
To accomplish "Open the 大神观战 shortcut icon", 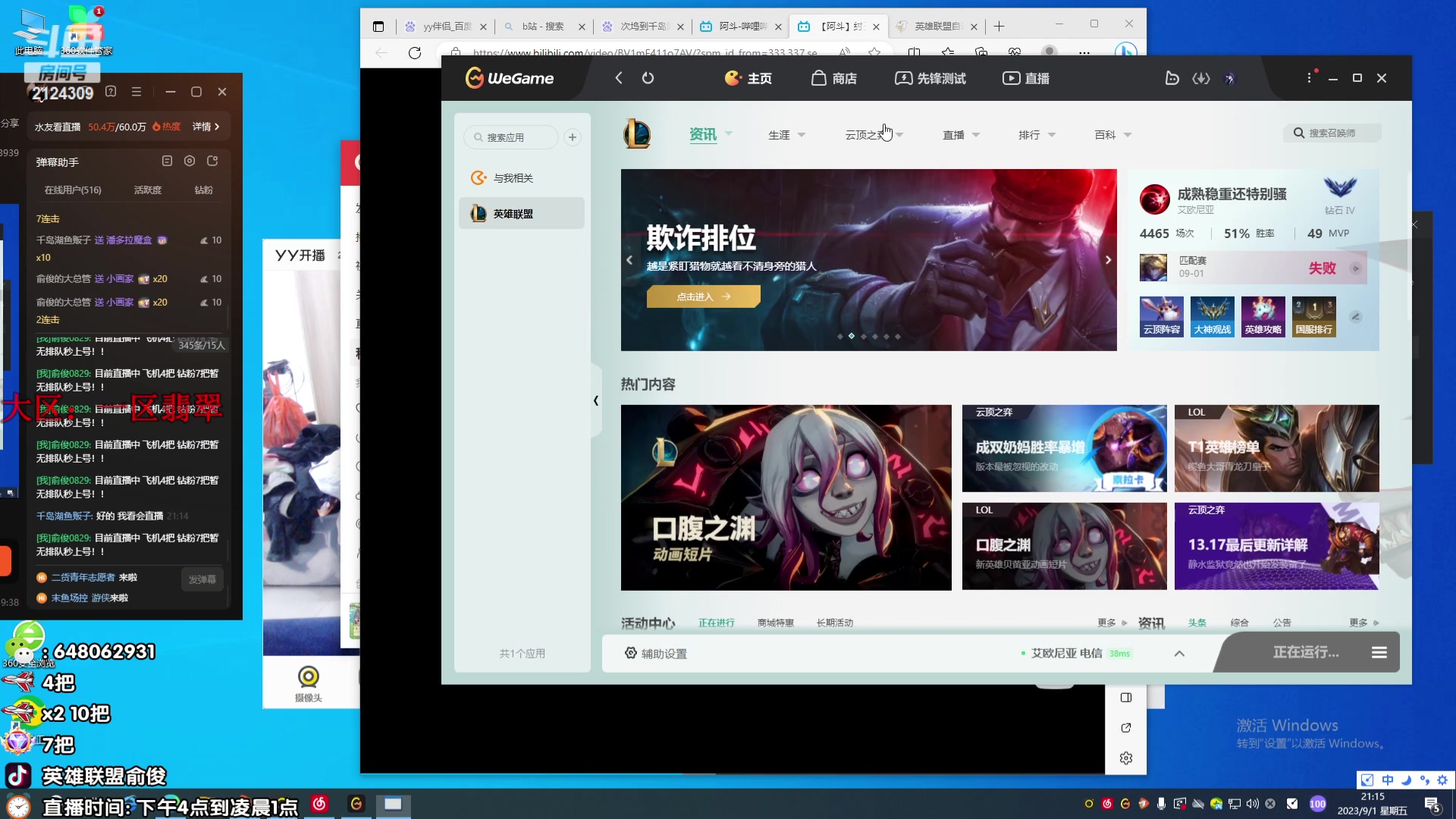I will 1212,317.
